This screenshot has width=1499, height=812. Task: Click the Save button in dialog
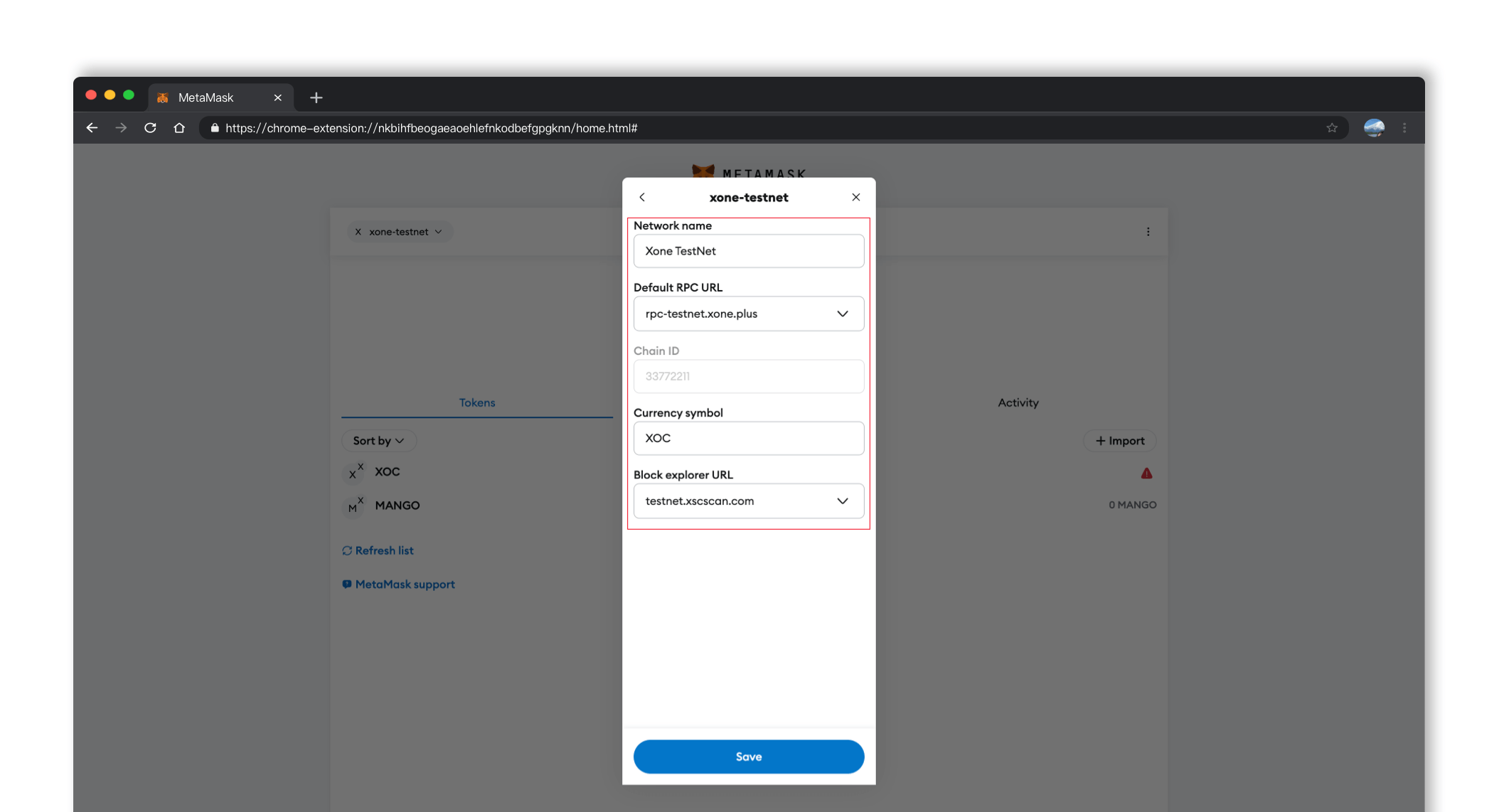click(748, 756)
